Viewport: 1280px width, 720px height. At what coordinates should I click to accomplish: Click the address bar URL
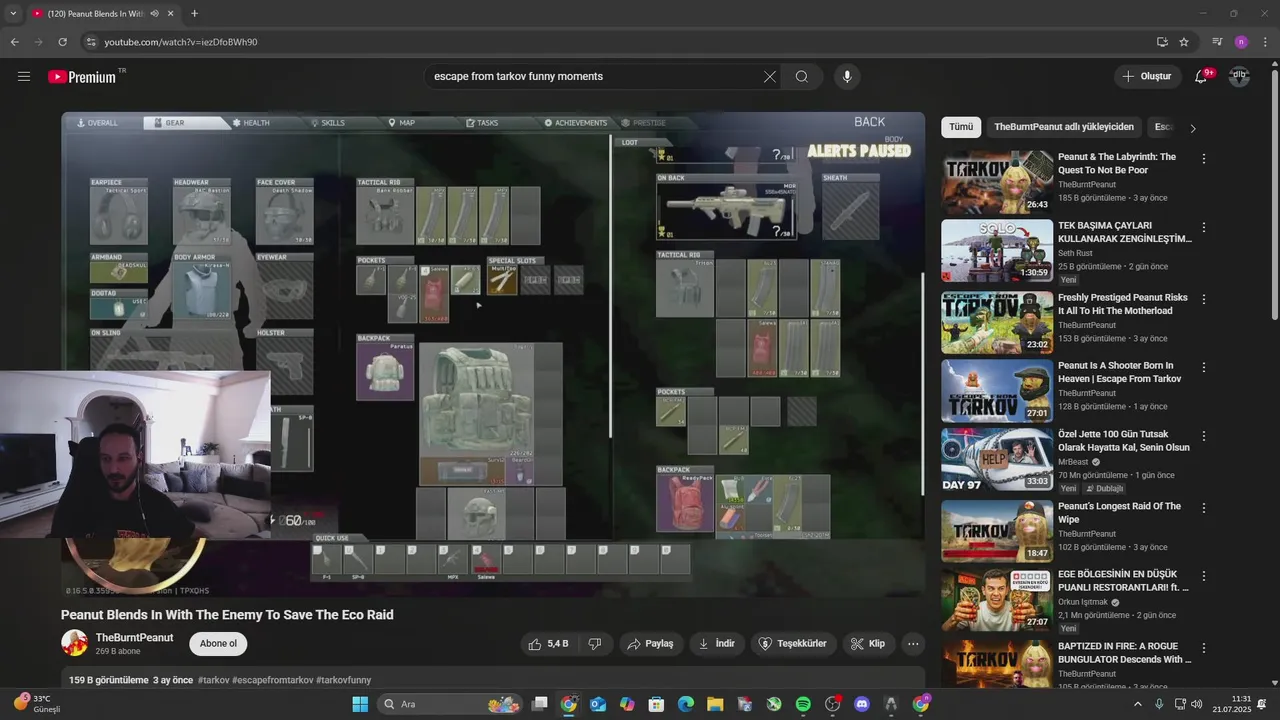pyautogui.click(x=181, y=42)
